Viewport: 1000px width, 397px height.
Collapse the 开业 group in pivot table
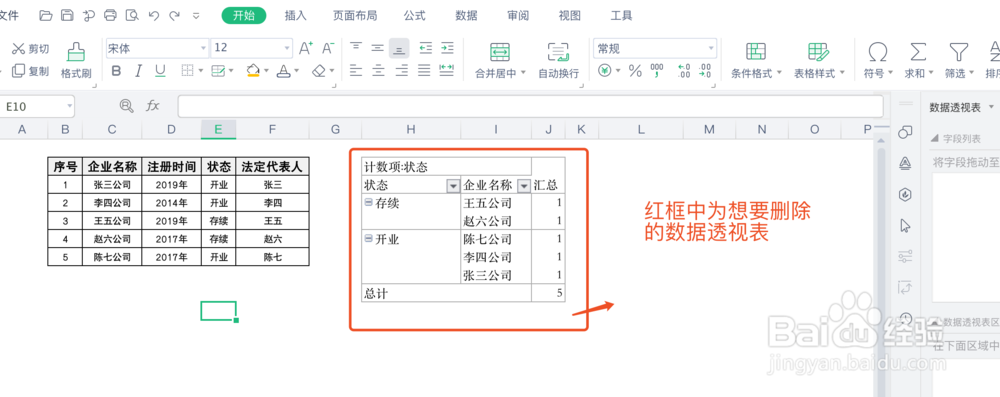pos(368,238)
